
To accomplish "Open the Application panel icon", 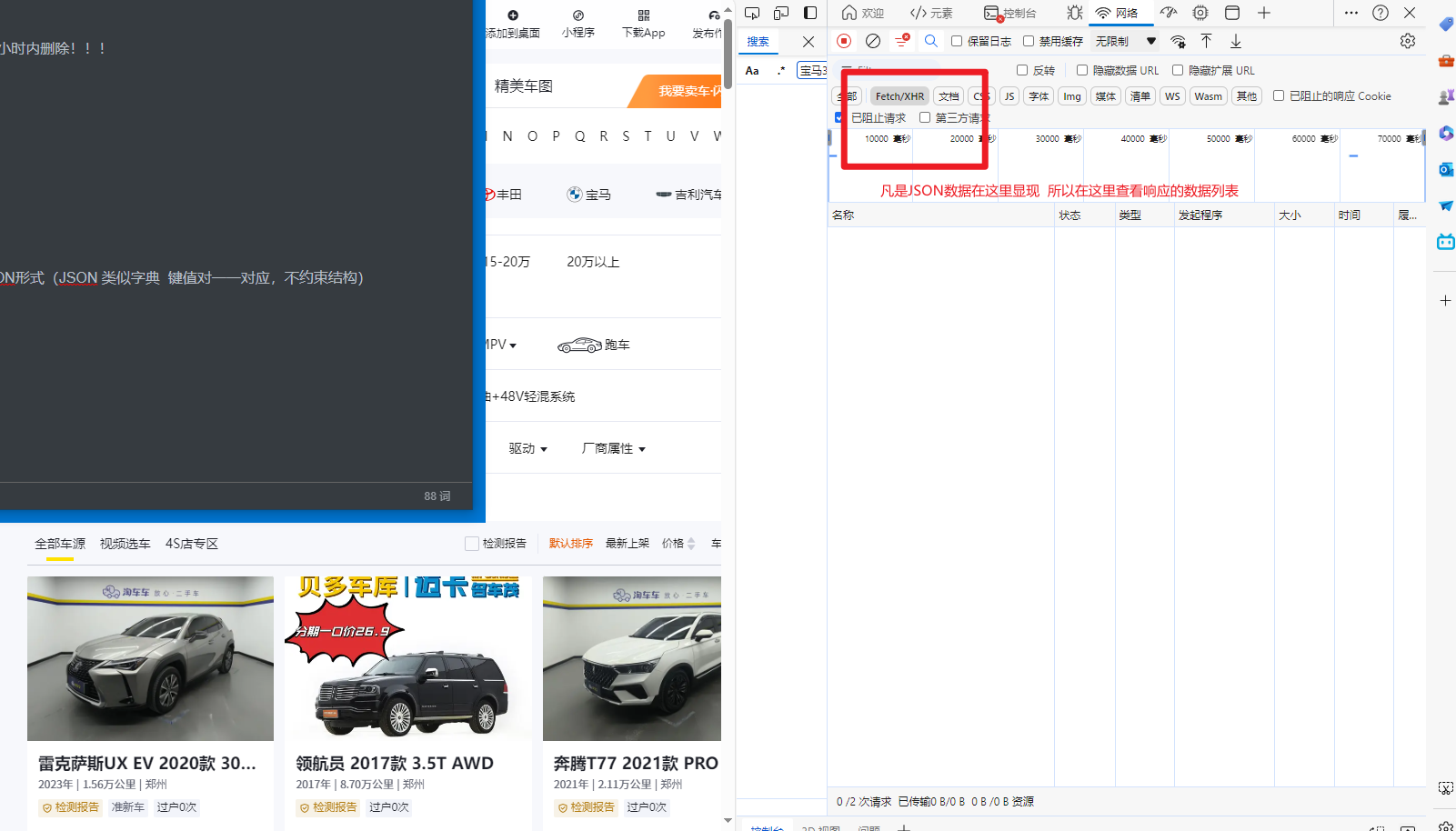I will (x=1232, y=13).
